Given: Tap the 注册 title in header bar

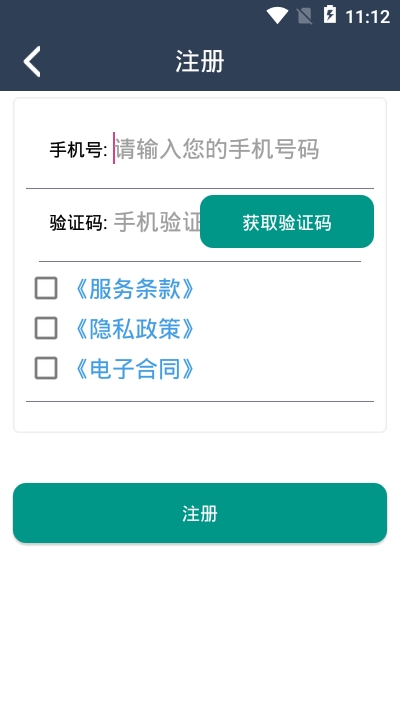Looking at the screenshot, I should coord(200,61).
